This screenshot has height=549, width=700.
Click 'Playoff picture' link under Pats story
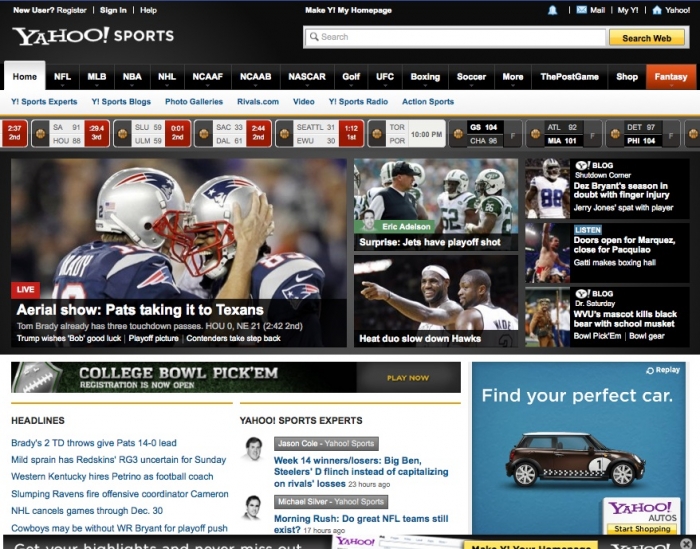154,338
